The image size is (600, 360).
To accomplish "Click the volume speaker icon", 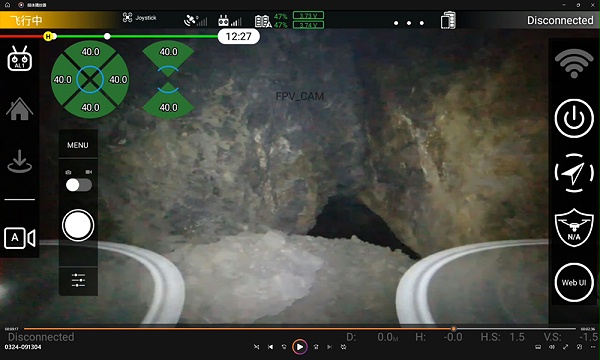I will click(552, 347).
